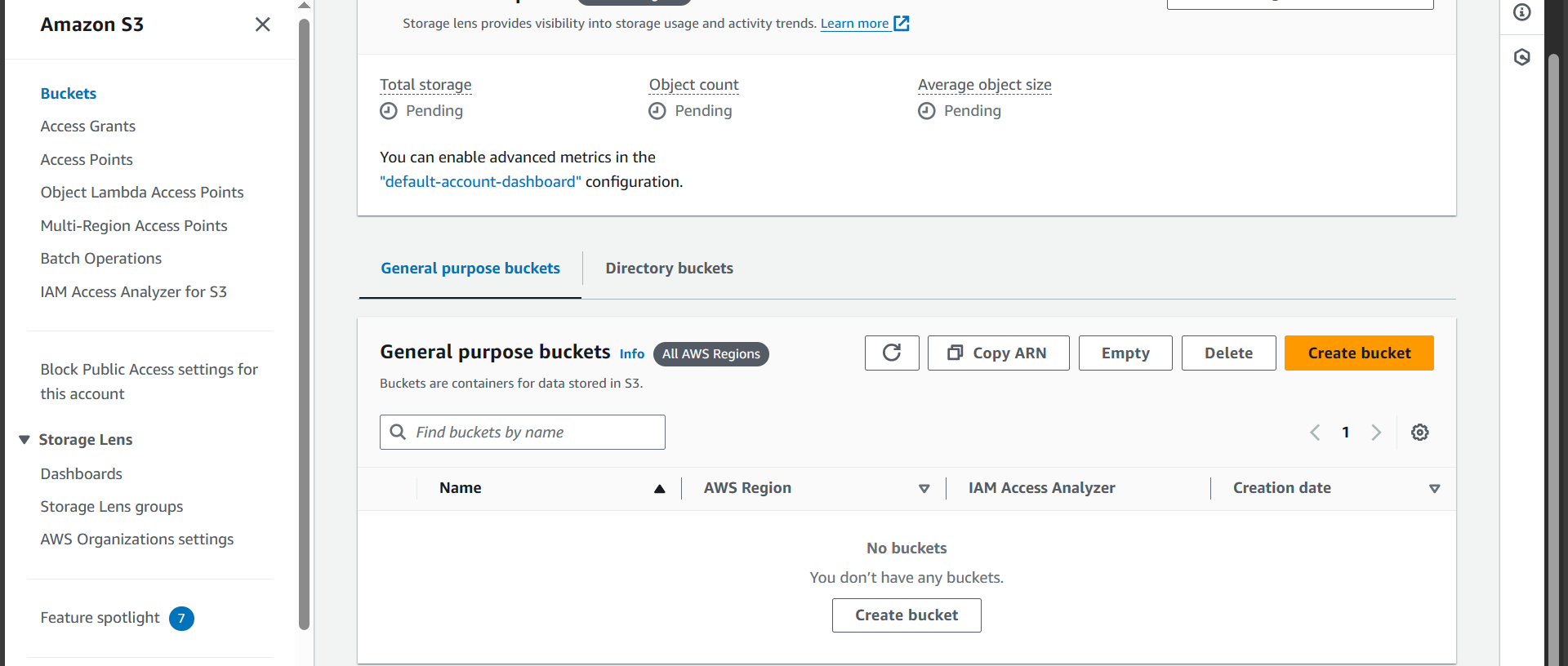Screen dimensions: 1568x666
Task: Click the page vertical scrollbar on the right
Action: point(1554,359)
